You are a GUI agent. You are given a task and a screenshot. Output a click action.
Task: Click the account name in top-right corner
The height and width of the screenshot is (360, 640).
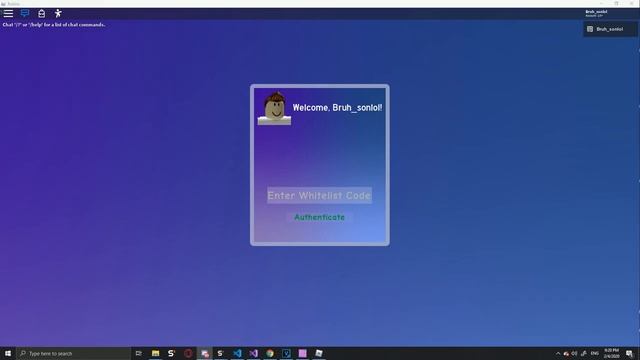pyautogui.click(x=596, y=12)
